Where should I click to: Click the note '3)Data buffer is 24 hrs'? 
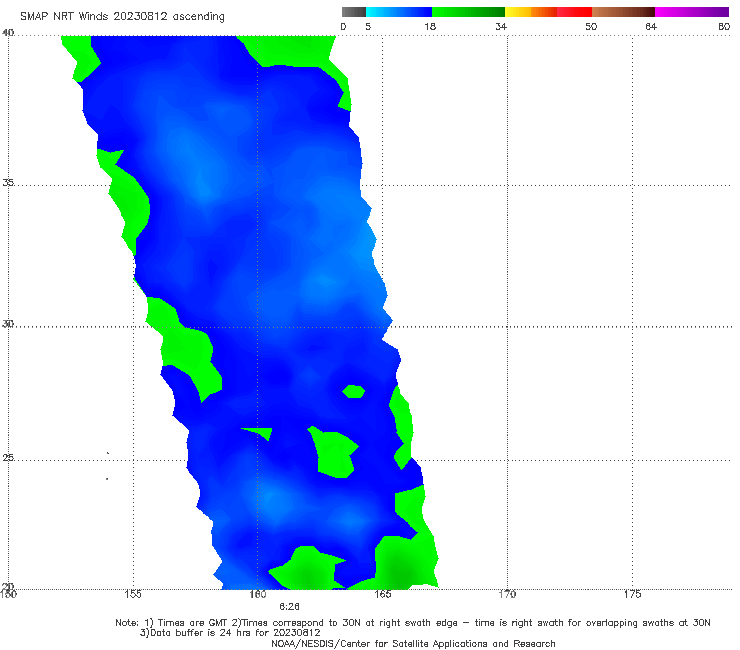click(230, 633)
